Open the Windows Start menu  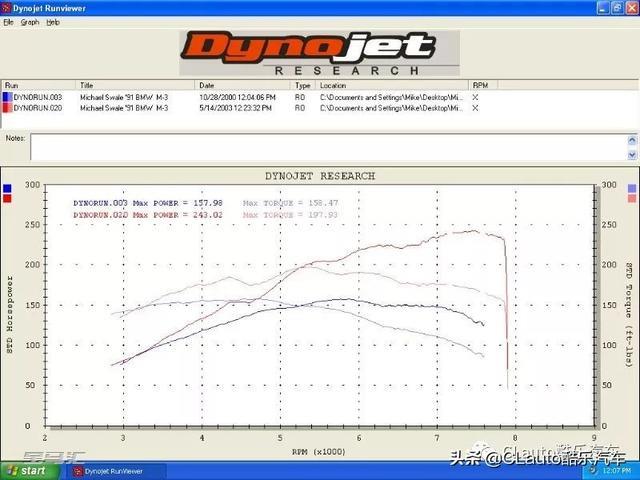pos(29,471)
